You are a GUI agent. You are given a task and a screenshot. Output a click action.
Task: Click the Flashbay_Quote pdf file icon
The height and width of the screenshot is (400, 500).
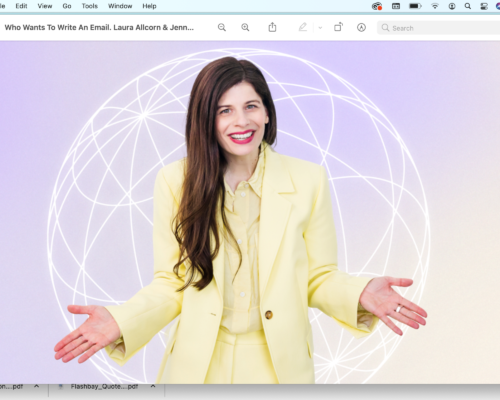coord(61,386)
